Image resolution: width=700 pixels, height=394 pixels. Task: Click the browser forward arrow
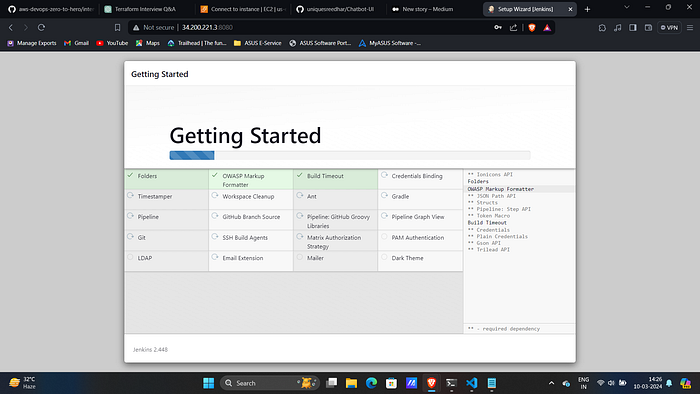(26, 28)
